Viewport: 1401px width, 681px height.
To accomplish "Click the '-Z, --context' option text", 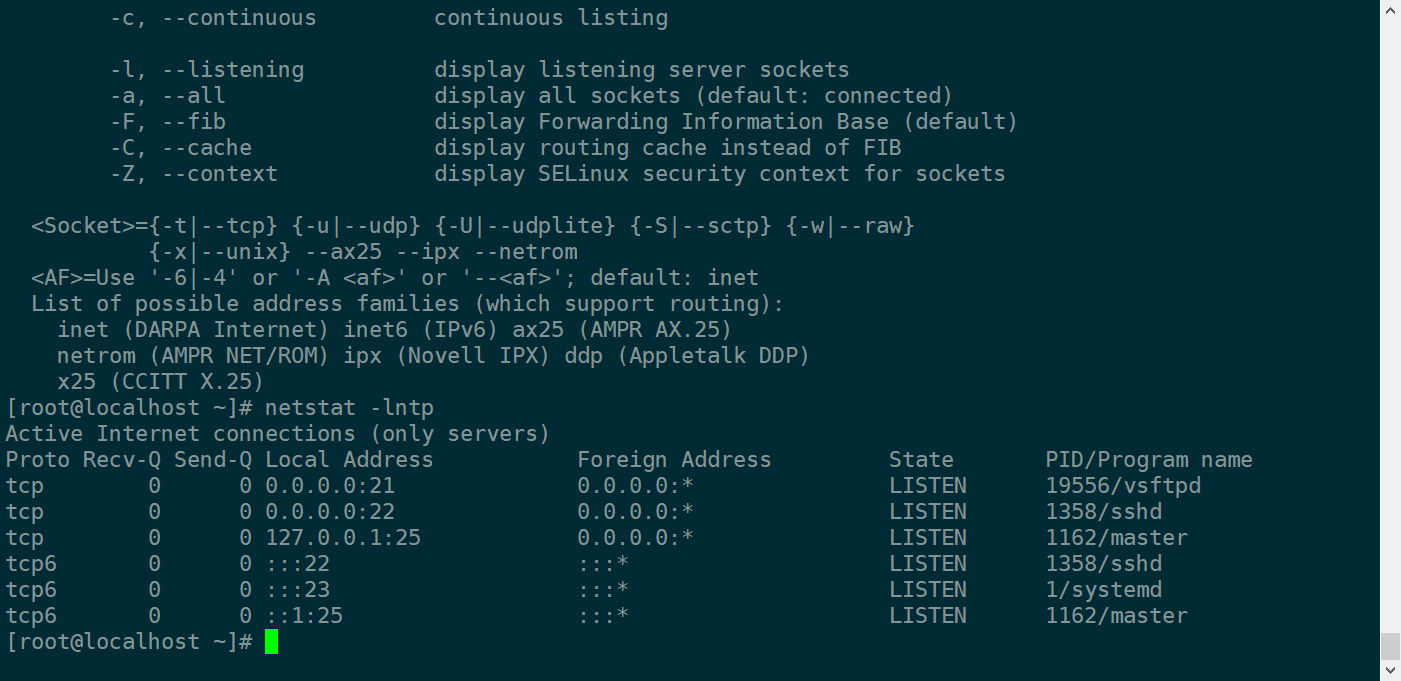I will click(194, 174).
